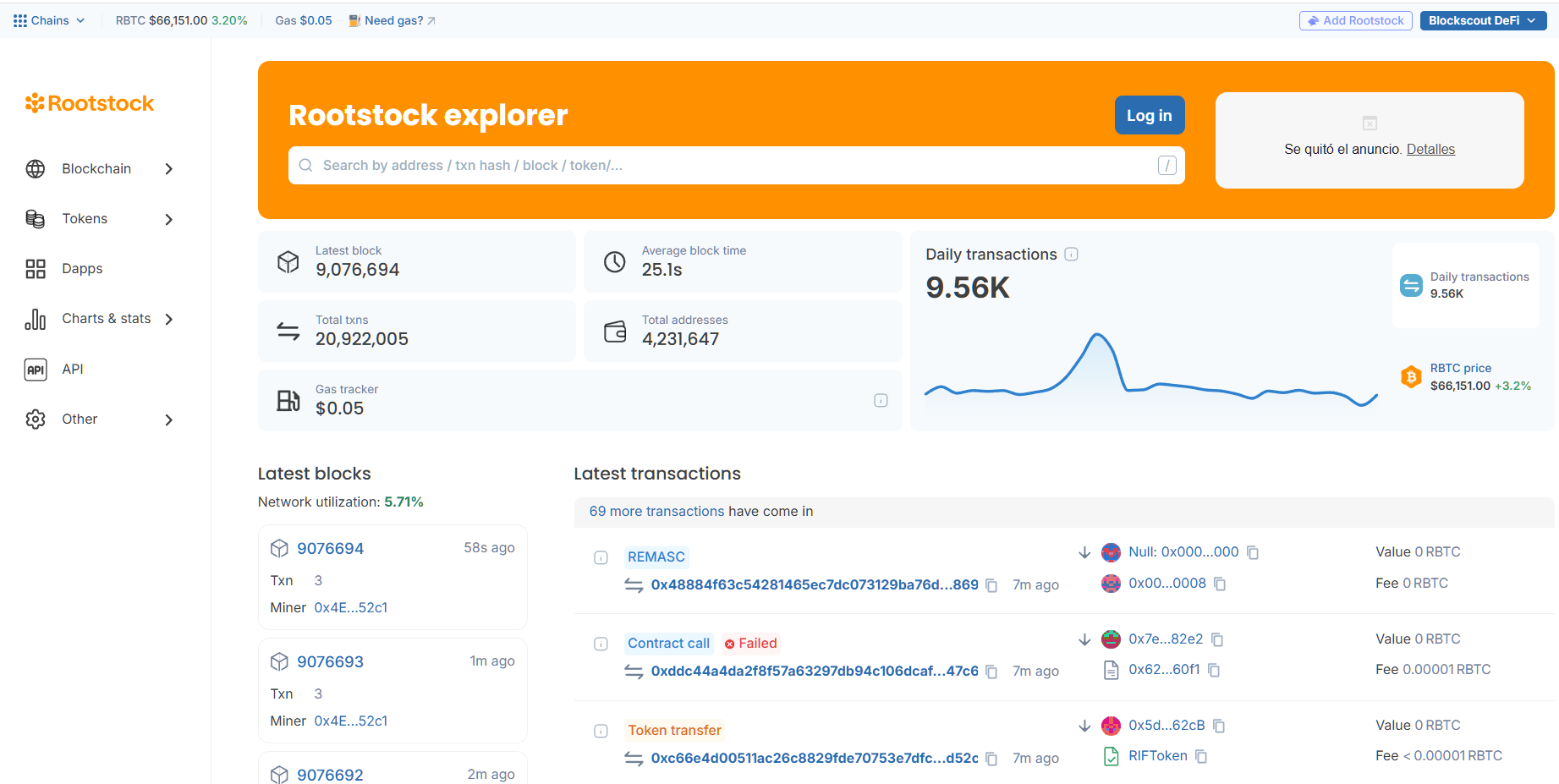Click the Total txns stats card
Screen dimensions: 1559x784
[417, 332]
